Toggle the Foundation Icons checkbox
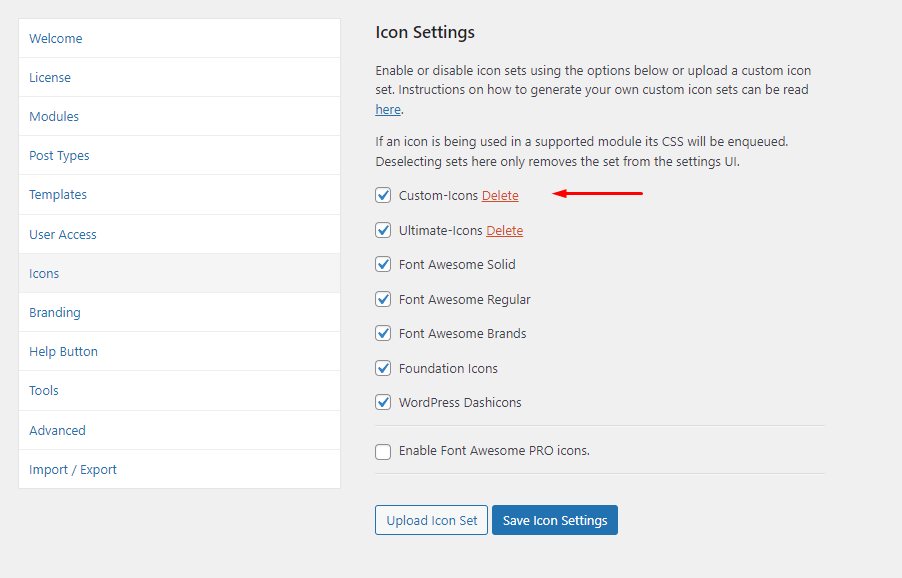 coord(383,368)
